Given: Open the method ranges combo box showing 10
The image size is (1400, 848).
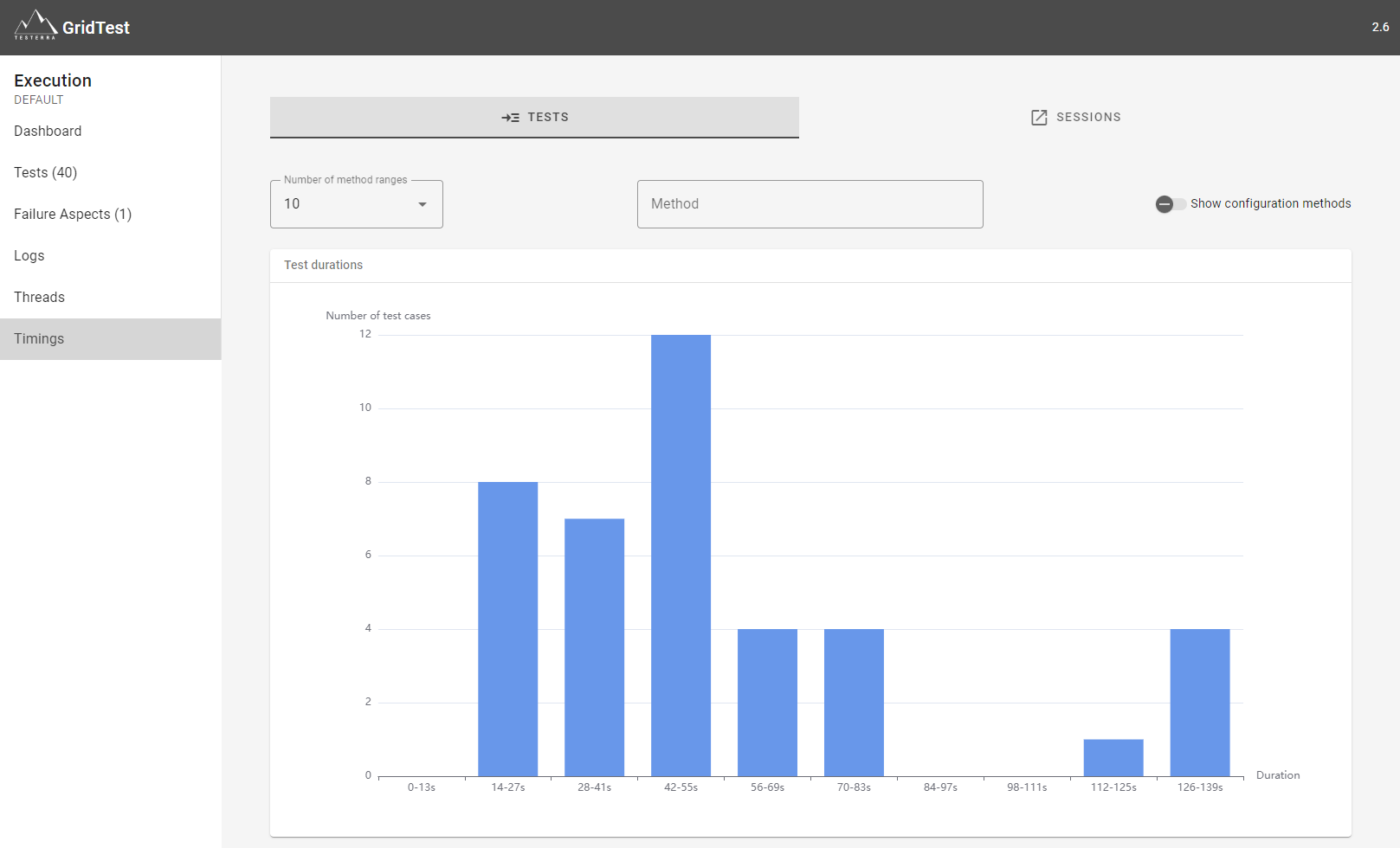Looking at the screenshot, I should [x=357, y=204].
